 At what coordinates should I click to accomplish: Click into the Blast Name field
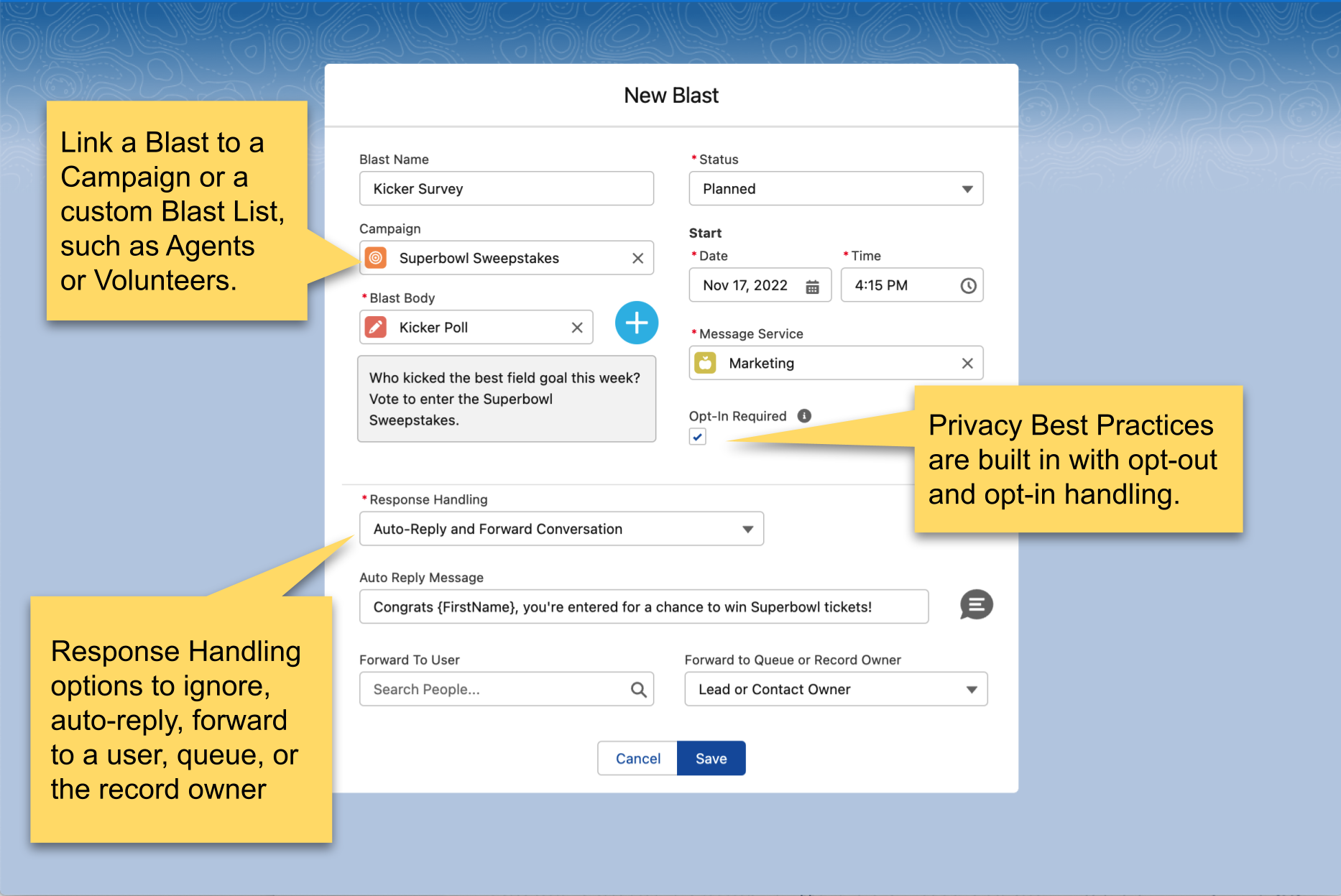(x=506, y=188)
